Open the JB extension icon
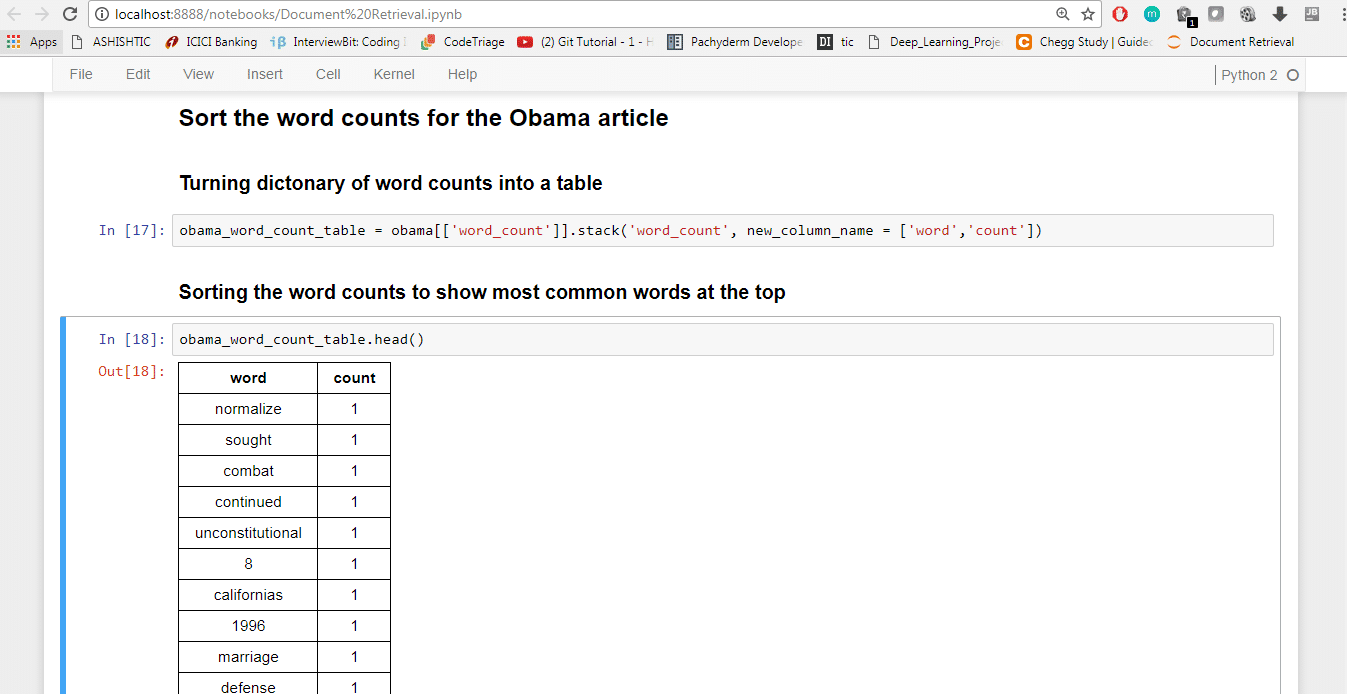Screen dimensions: 1347x694 pos(1311,14)
